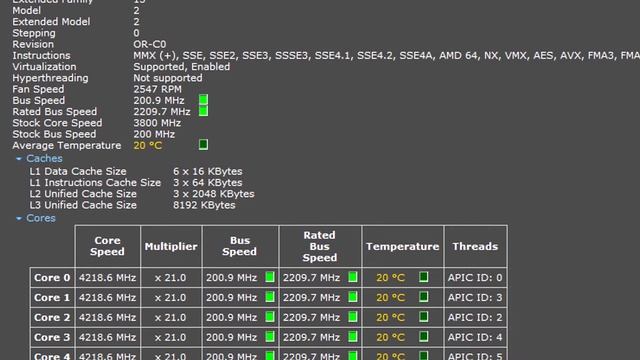Image resolution: width=640 pixels, height=360 pixels.
Task: Click the summary 'Rated Bus Speed' label above the table
Action: pyautogui.click(x=55, y=112)
